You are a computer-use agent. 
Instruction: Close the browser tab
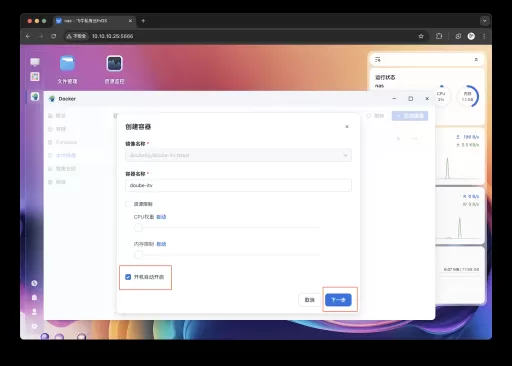coord(130,21)
